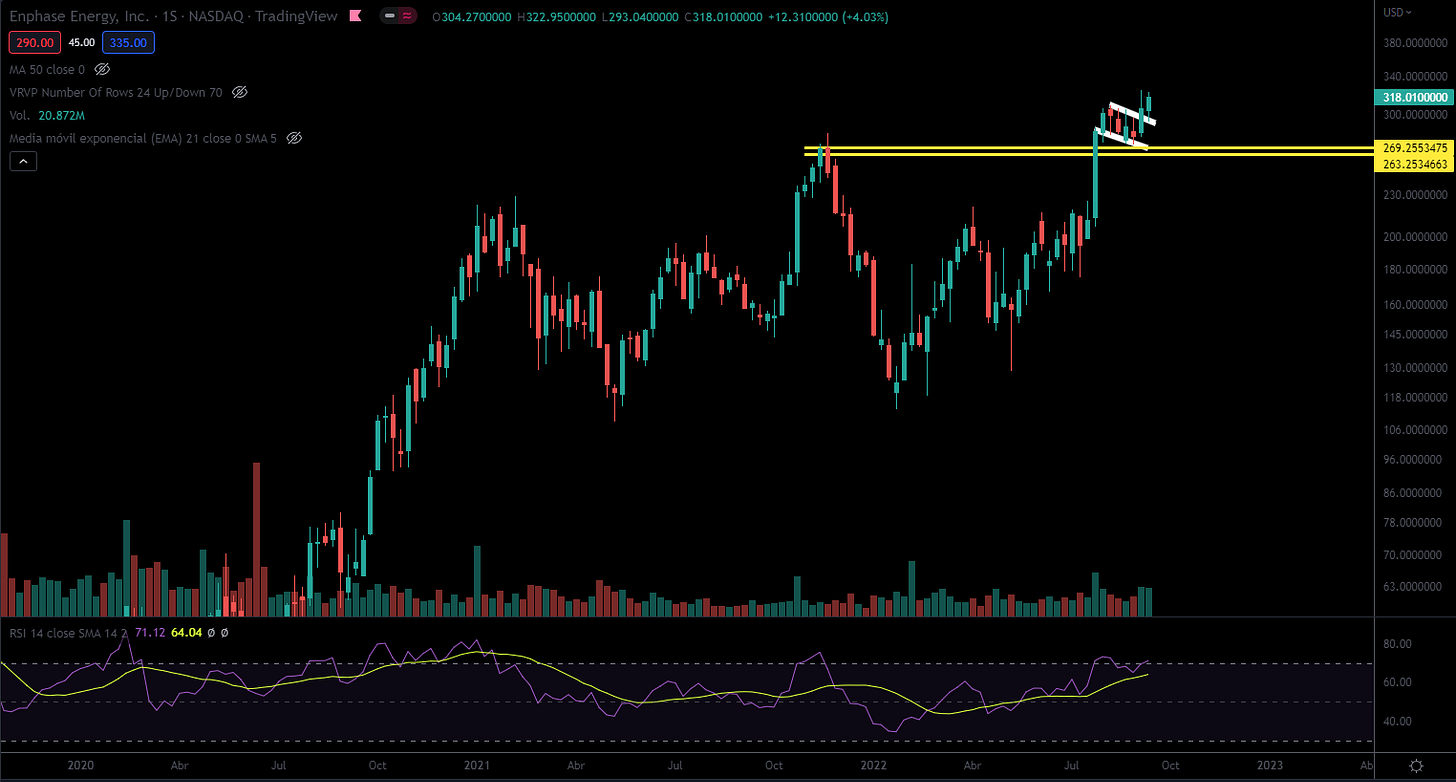Click the 318.0100000 current price label

(1415, 97)
